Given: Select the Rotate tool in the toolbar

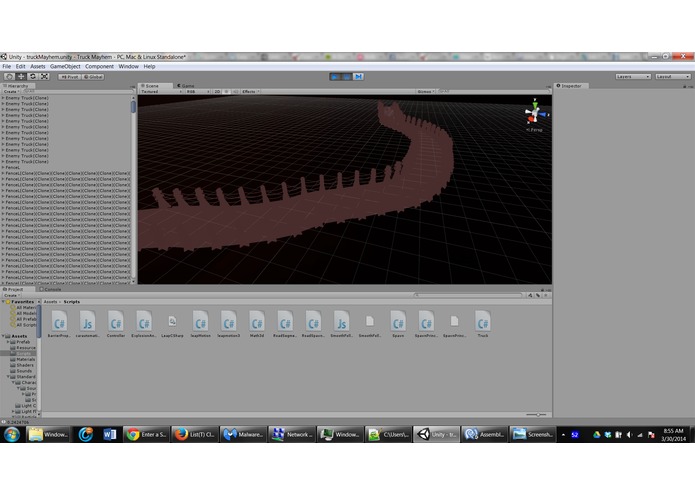Looking at the screenshot, I should (x=33, y=77).
